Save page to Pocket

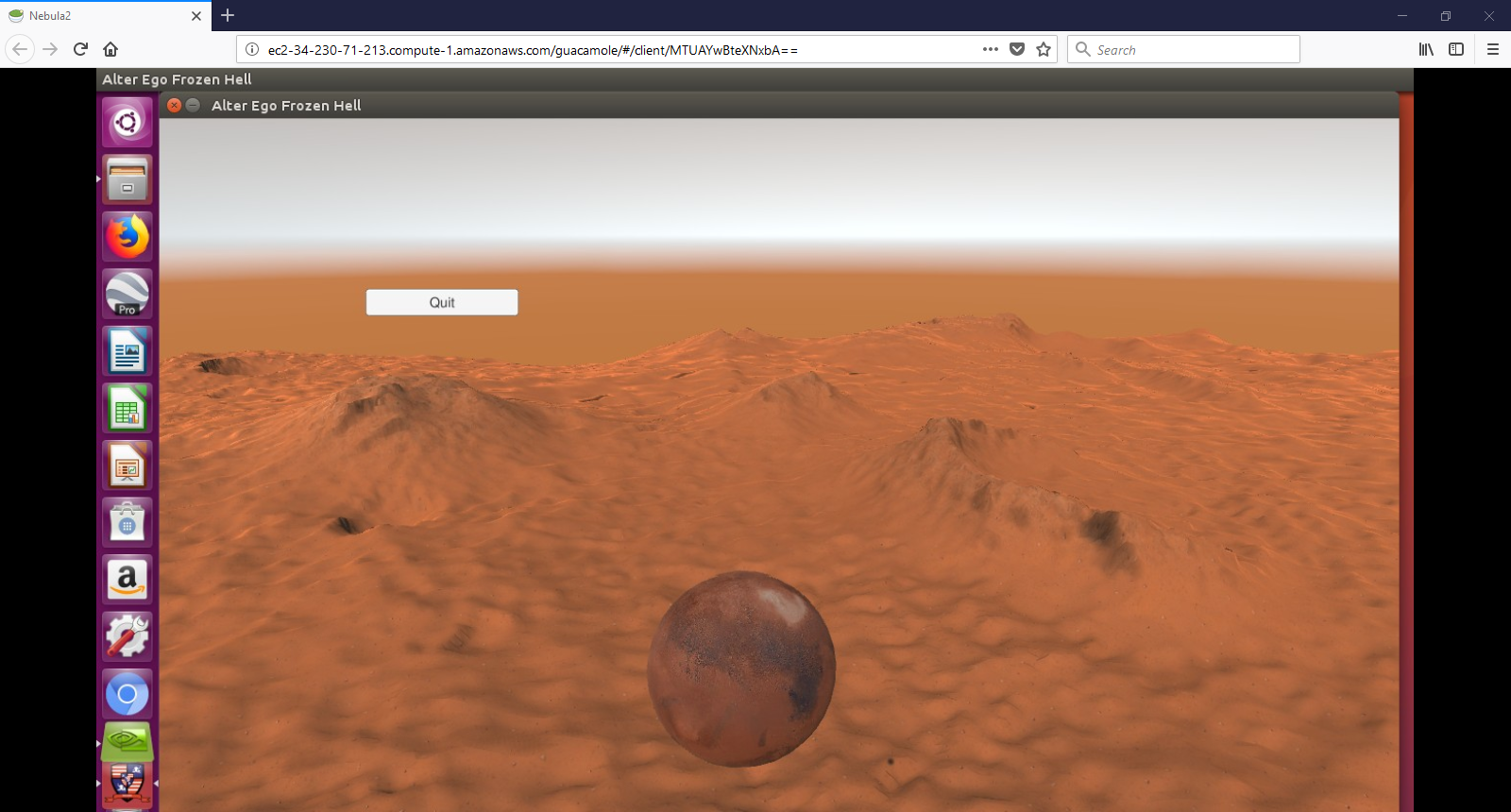pyautogui.click(x=1017, y=49)
